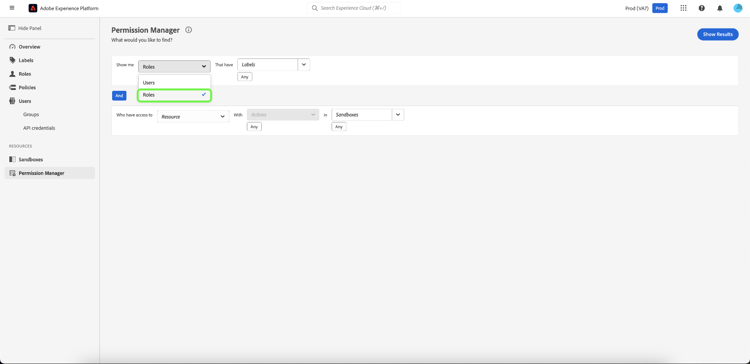This screenshot has height=364, width=750.
Task: Open the hamburger navigation menu
Action: click(12, 8)
